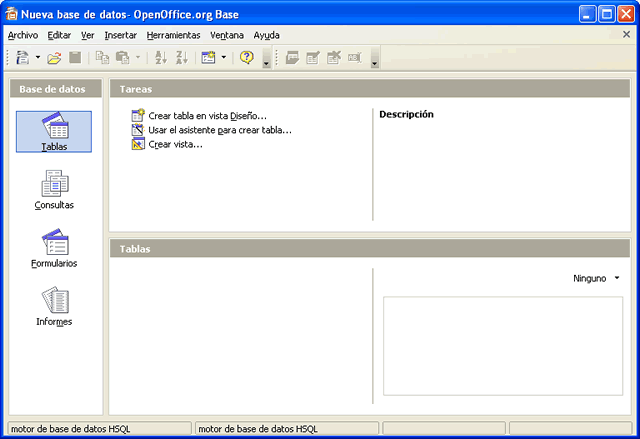This screenshot has width=640, height=439.
Task: Select Formularios in the database pane
Action: pyautogui.click(x=54, y=248)
